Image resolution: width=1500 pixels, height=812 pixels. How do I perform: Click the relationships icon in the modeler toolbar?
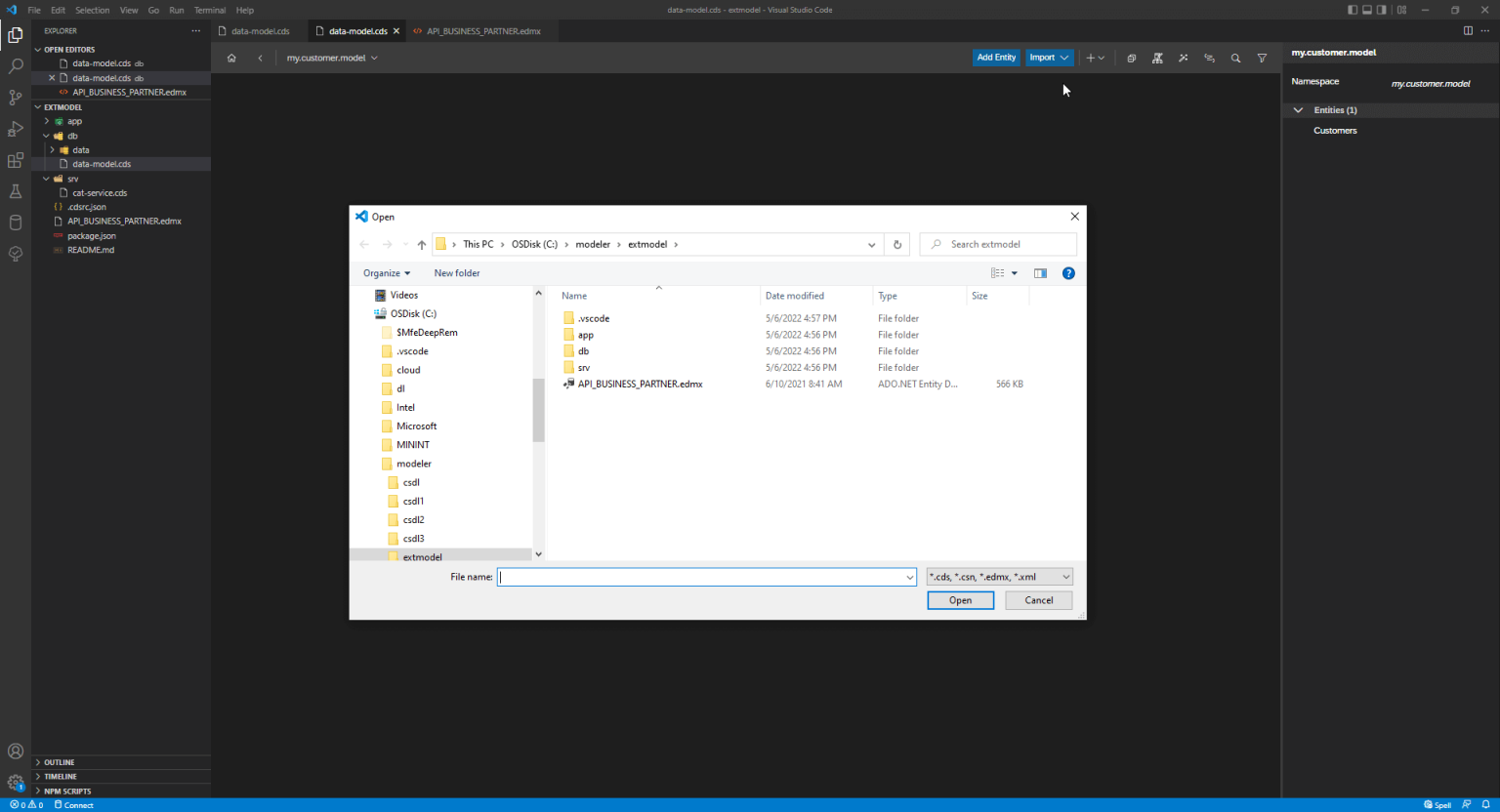[x=1209, y=58]
